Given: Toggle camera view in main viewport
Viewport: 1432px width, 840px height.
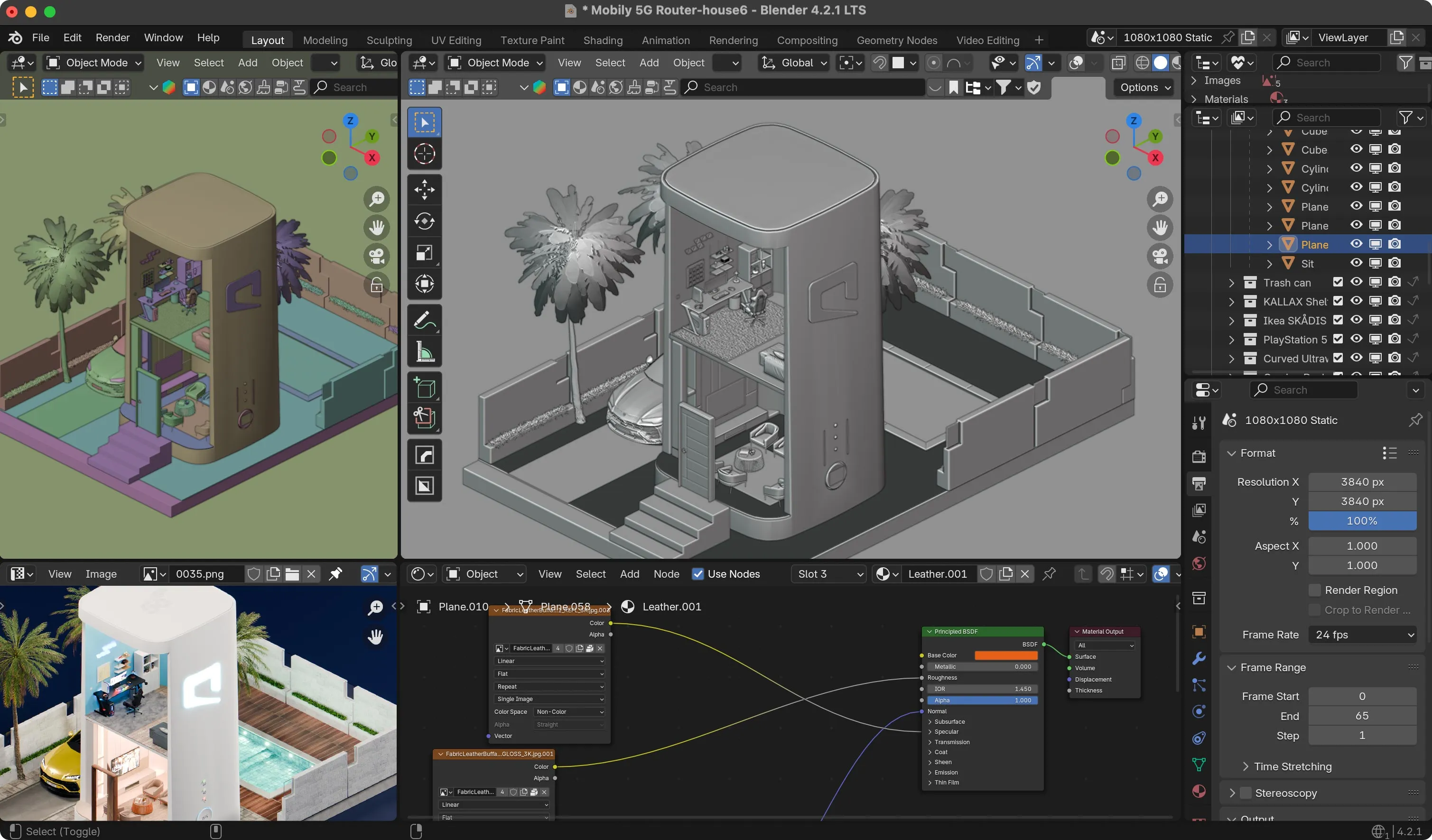Looking at the screenshot, I should coord(1160,256).
